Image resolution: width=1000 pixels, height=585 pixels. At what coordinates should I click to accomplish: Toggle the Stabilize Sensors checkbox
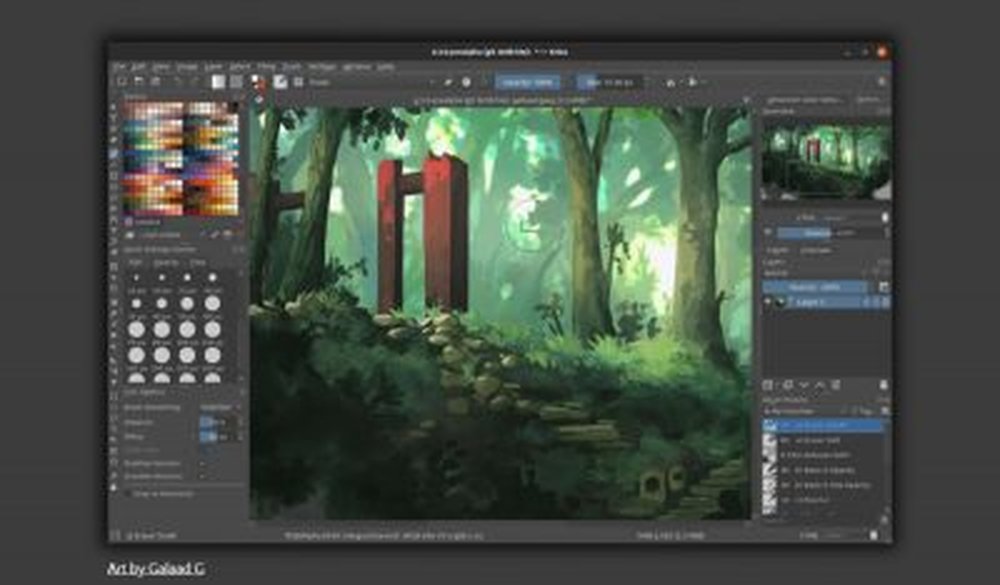point(203,476)
